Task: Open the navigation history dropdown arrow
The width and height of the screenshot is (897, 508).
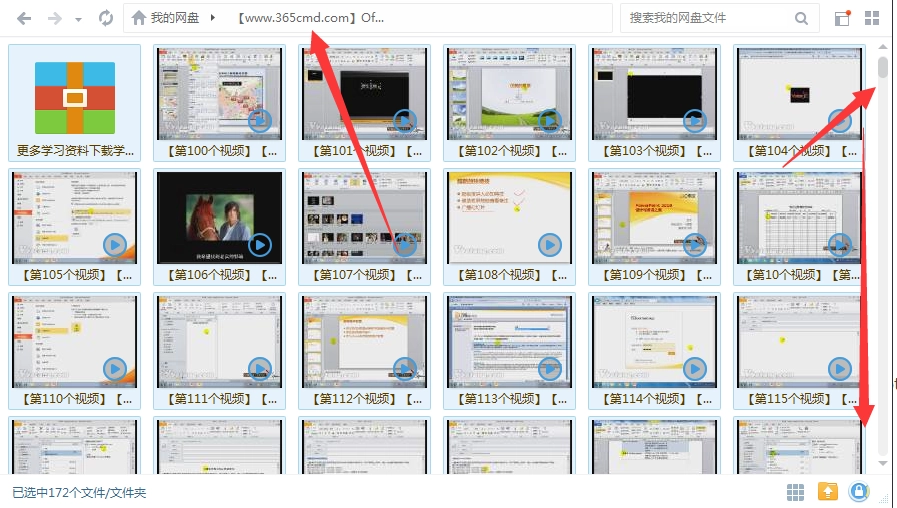Action: [x=78, y=18]
